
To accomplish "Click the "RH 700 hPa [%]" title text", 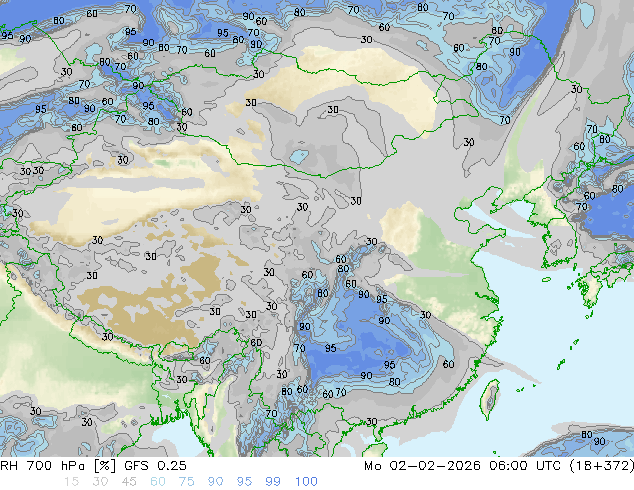I will [x=58, y=466].
